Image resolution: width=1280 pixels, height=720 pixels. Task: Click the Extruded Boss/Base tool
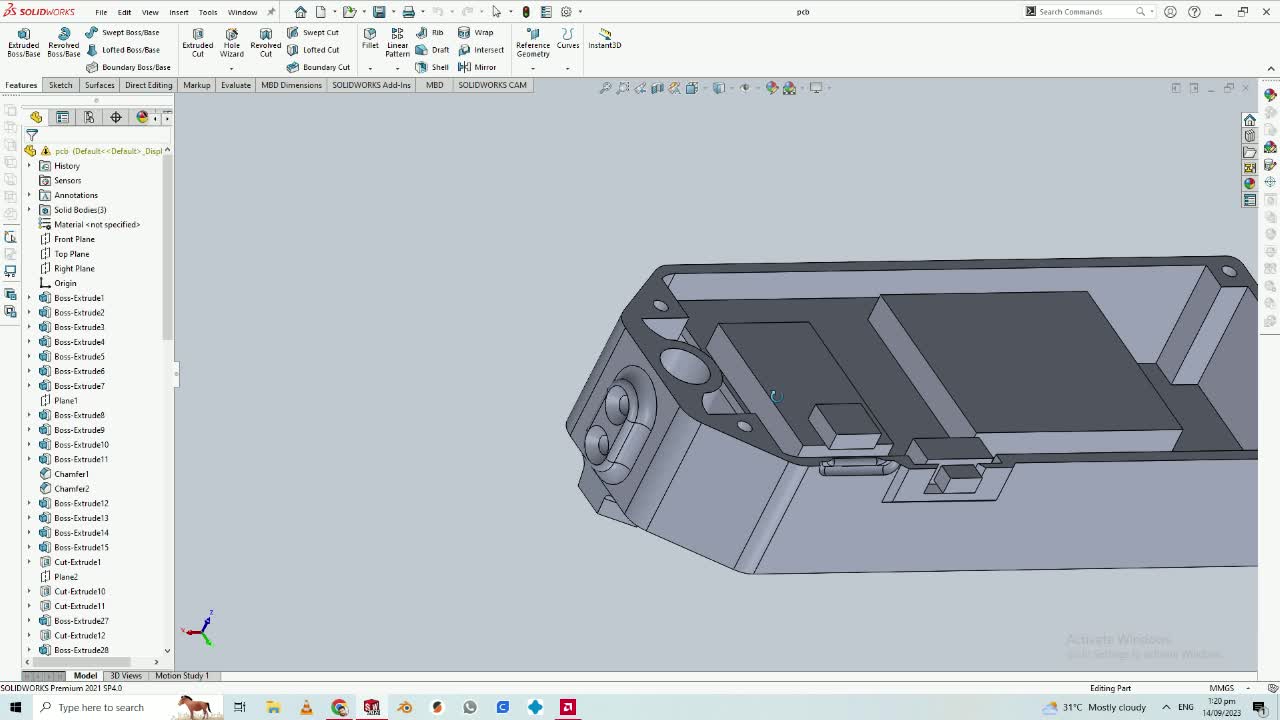[x=23, y=42]
